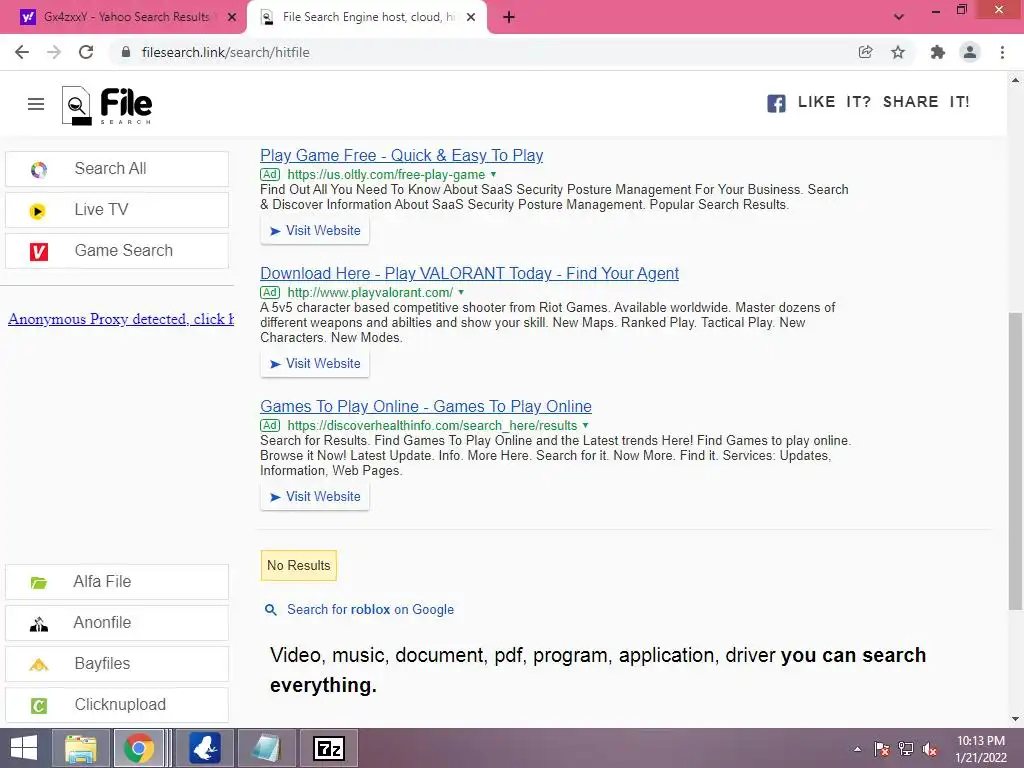Choose Alfa File host
The height and width of the screenshot is (768, 1024).
pyautogui.click(x=117, y=582)
